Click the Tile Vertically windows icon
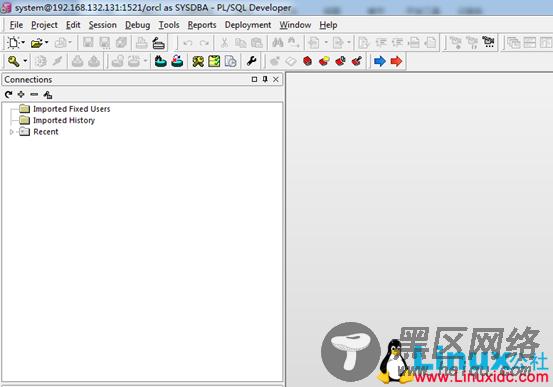The image size is (553, 387). [x=545, y=43]
